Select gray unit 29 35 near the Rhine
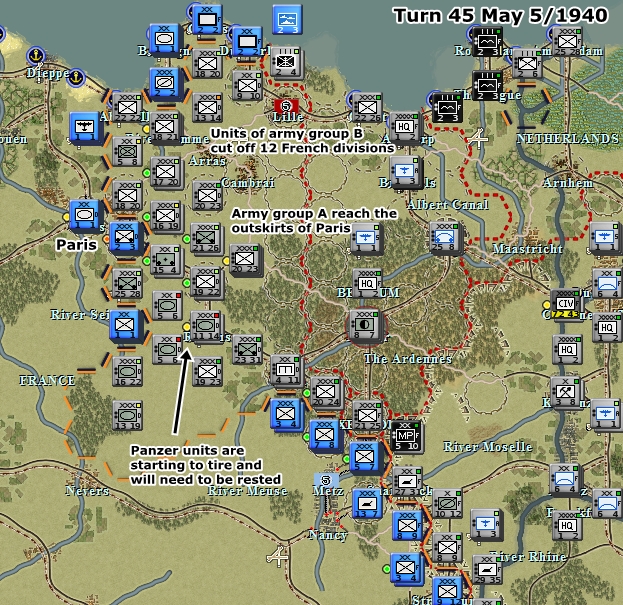The width and height of the screenshot is (623, 605). point(487,570)
